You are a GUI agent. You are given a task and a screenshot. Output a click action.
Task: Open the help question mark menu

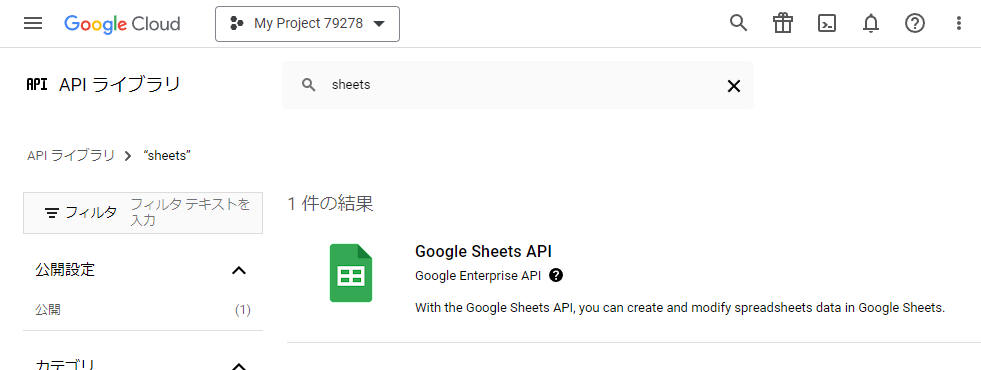(915, 24)
